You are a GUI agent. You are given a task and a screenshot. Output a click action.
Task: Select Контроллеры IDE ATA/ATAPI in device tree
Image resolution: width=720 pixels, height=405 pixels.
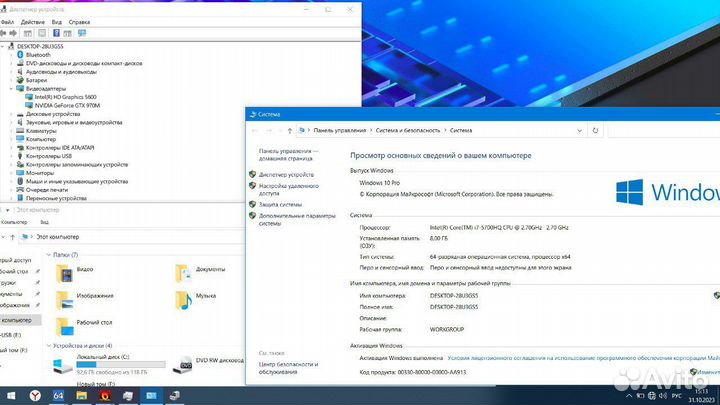(60, 148)
